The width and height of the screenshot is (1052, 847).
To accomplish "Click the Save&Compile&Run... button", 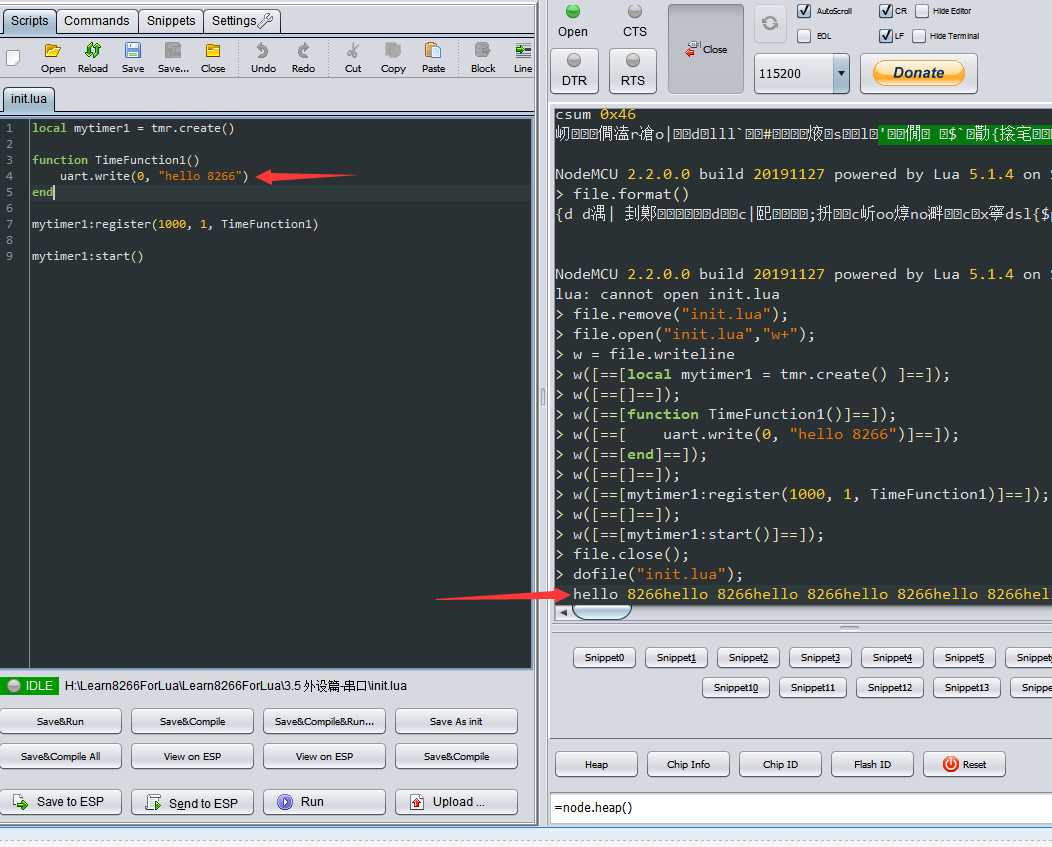I will pos(324,721).
